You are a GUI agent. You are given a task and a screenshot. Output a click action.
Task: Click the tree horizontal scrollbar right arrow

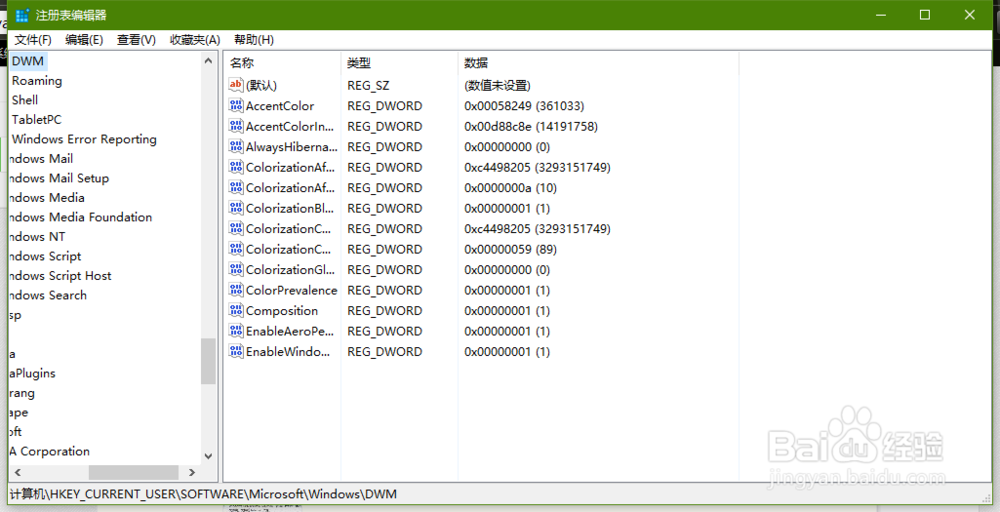tap(192, 472)
